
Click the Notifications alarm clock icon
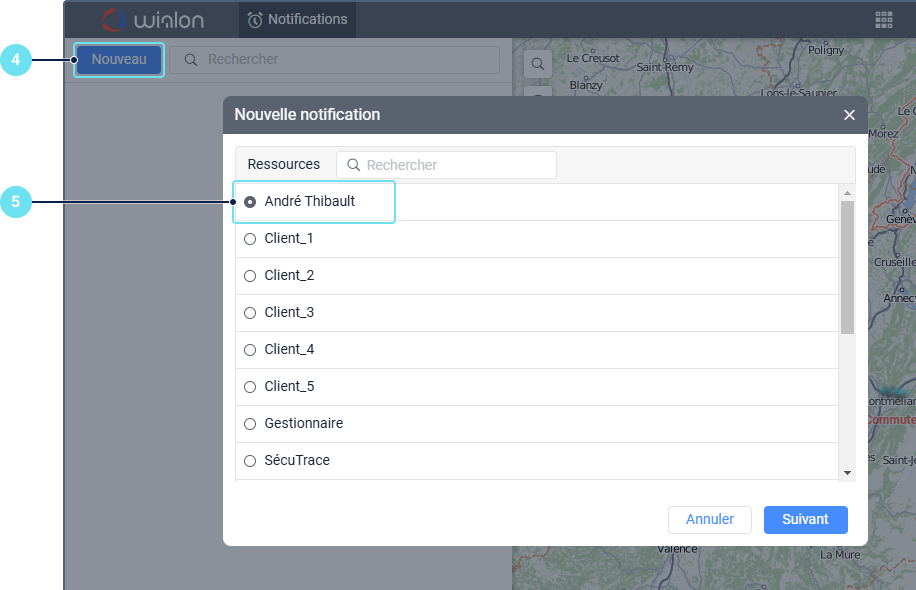(x=255, y=20)
